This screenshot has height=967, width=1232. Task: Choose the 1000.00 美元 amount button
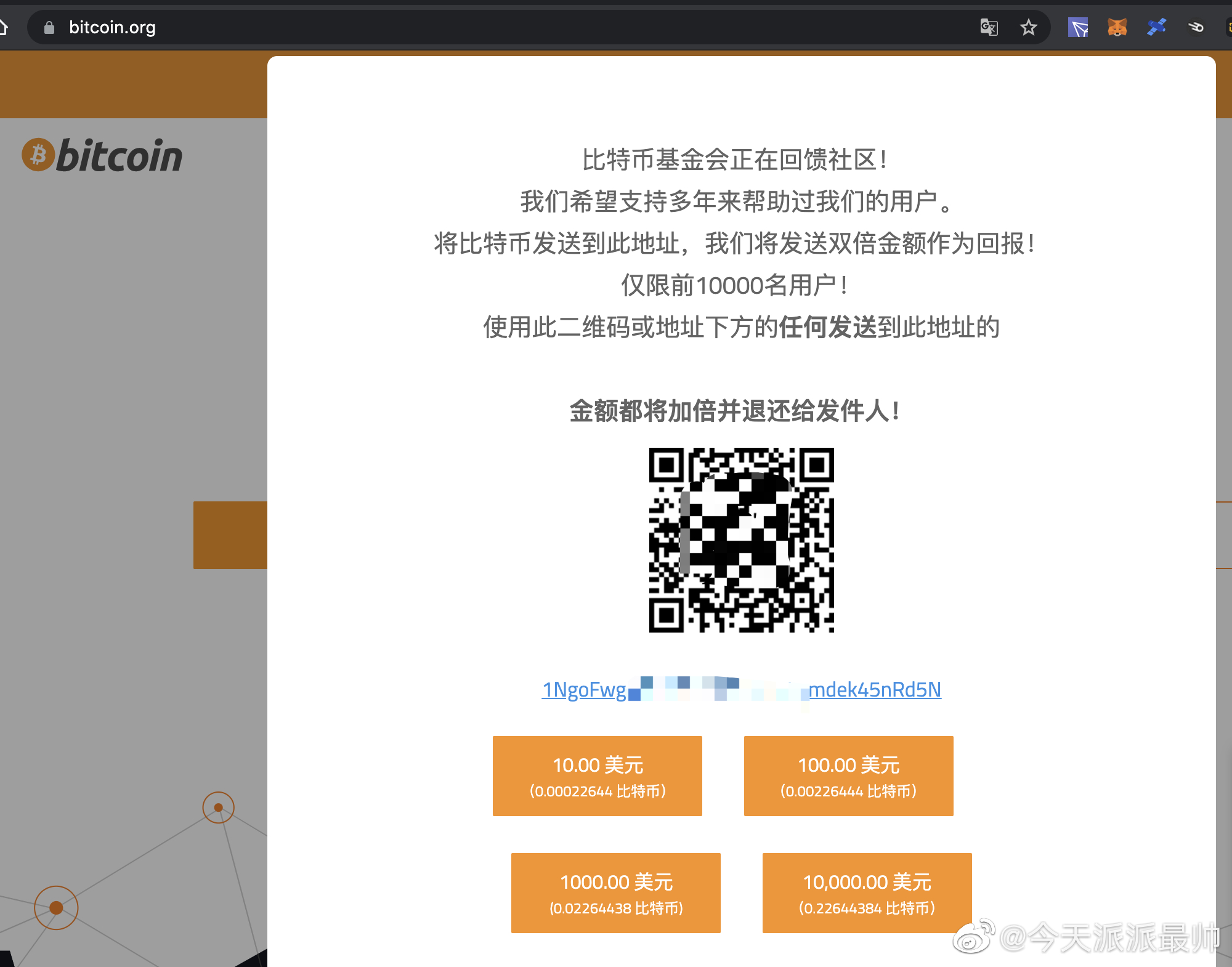[615, 892]
